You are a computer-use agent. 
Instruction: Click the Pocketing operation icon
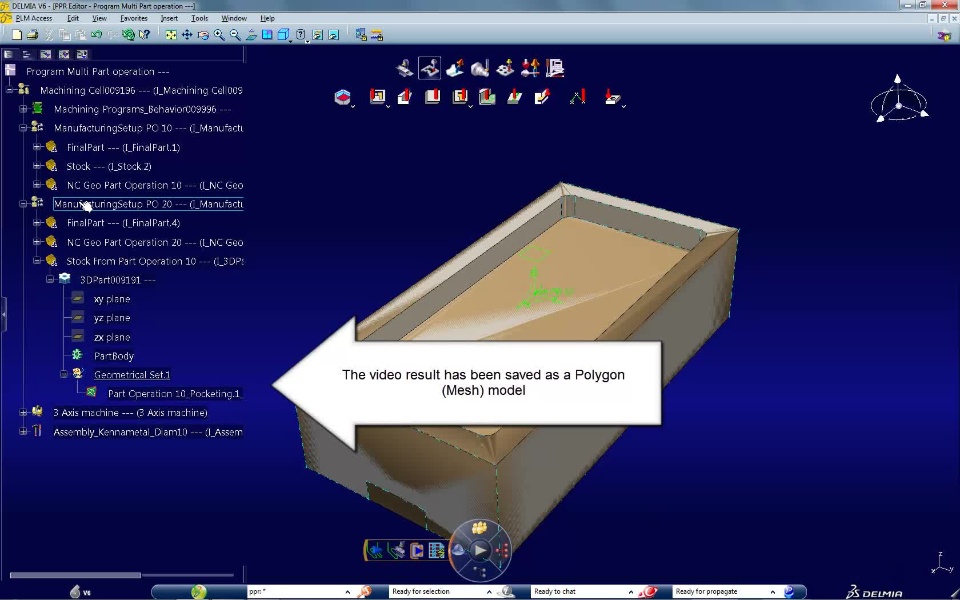click(377, 96)
